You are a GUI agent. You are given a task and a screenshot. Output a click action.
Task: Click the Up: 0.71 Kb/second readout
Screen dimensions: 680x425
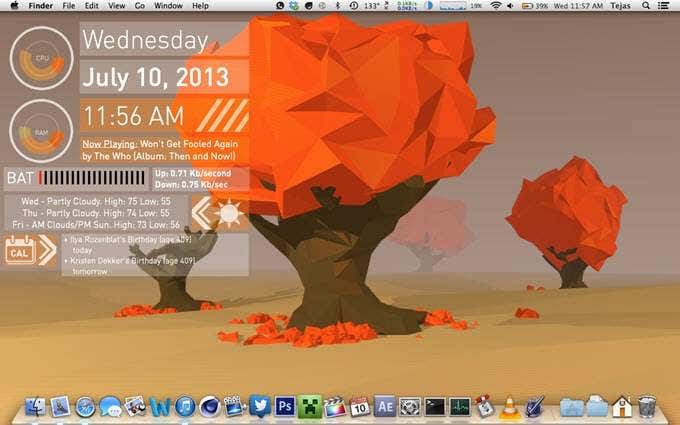point(193,173)
